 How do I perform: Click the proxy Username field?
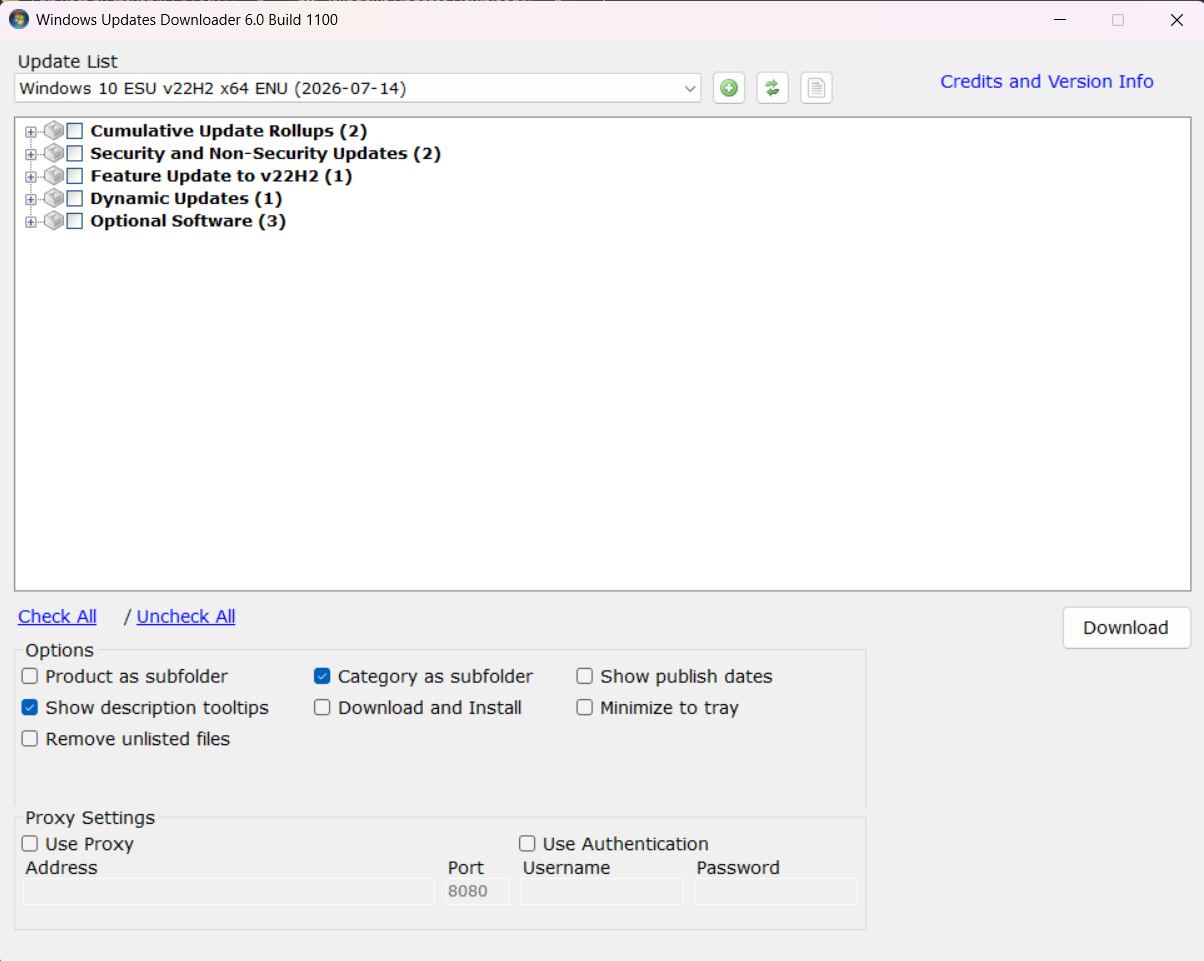pos(602,891)
